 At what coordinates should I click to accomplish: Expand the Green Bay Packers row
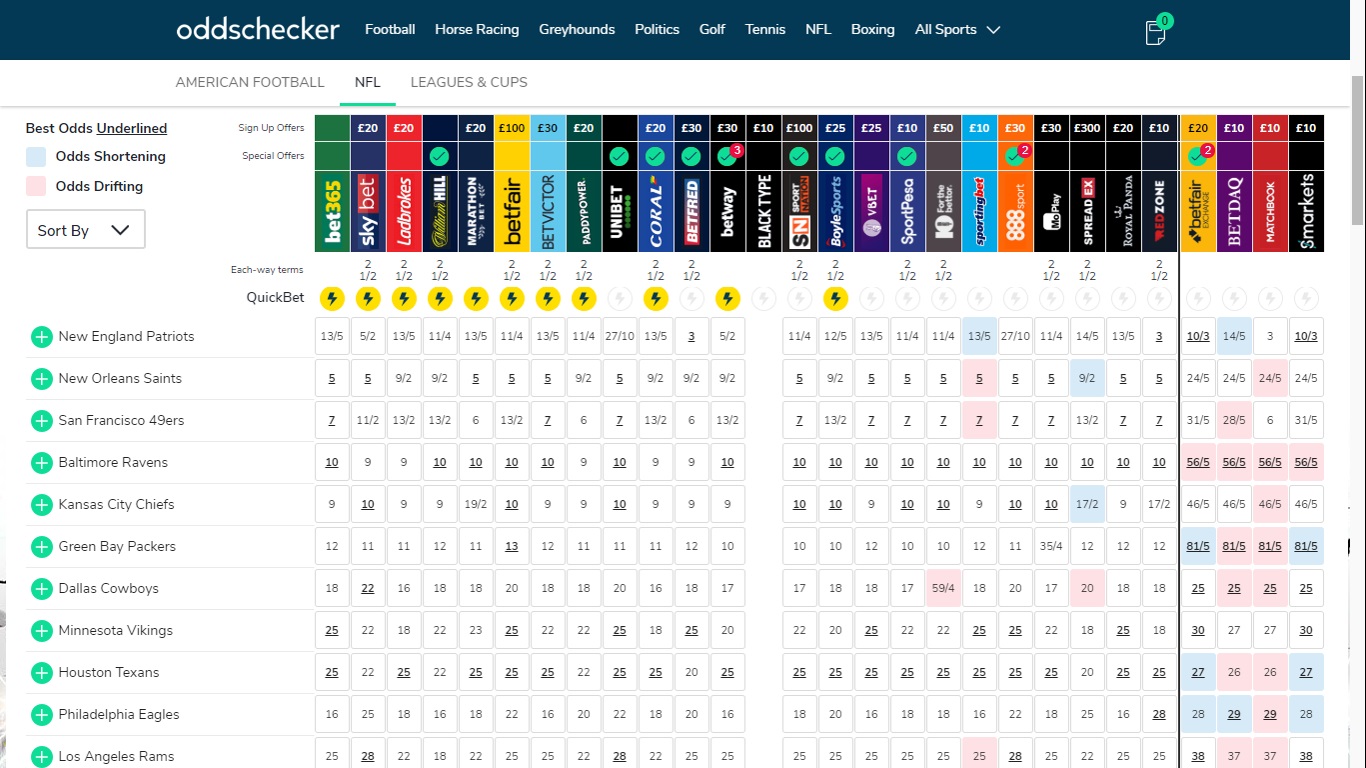click(x=41, y=547)
